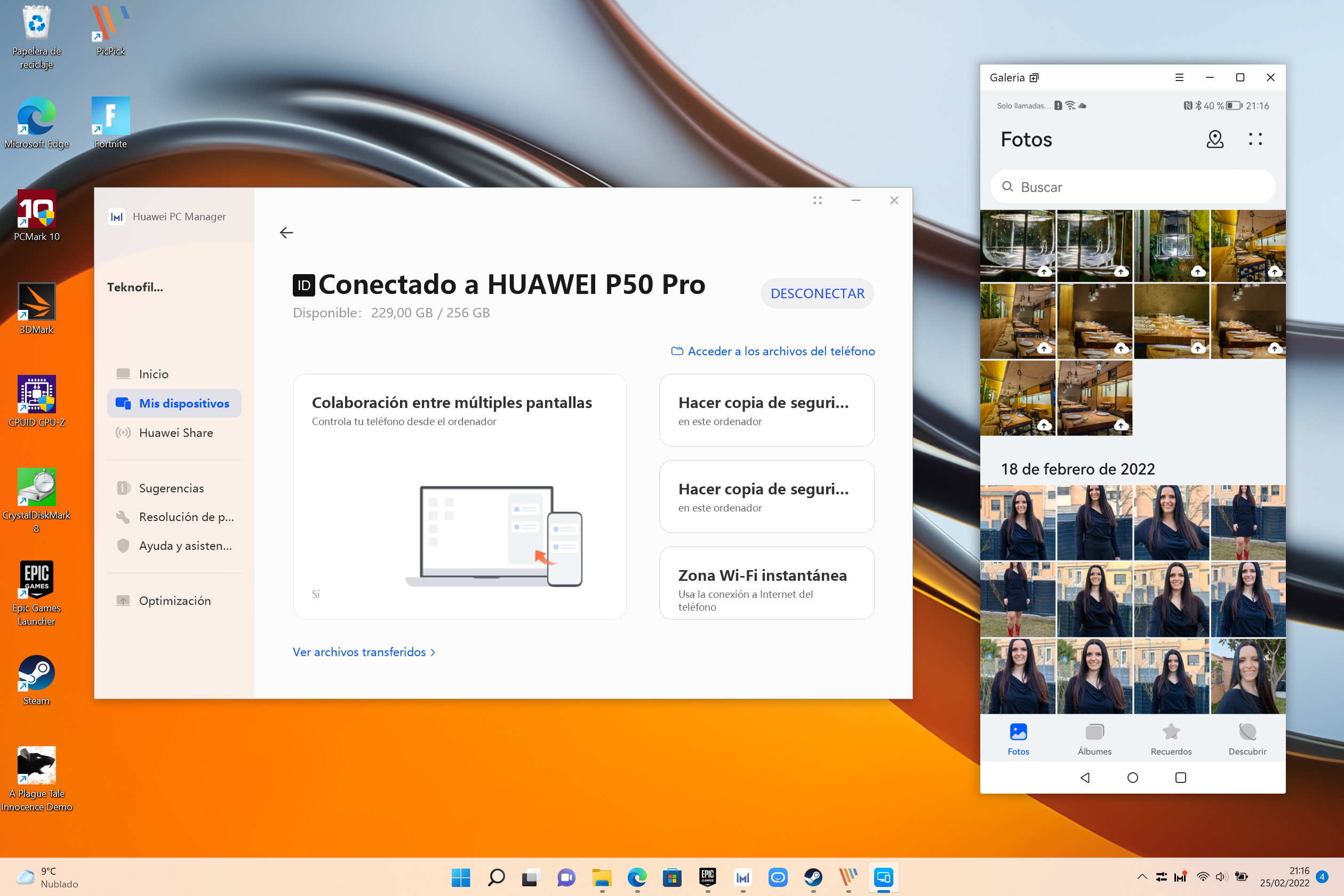This screenshot has width=1344, height=896.
Task: Select the Fortnite desktop shortcut
Action: pyautogui.click(x=110, y=123)
